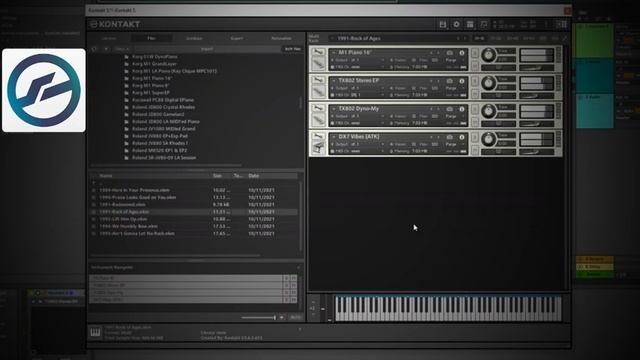Load next multi with right arrow in rack header

[x=465, y=38]
